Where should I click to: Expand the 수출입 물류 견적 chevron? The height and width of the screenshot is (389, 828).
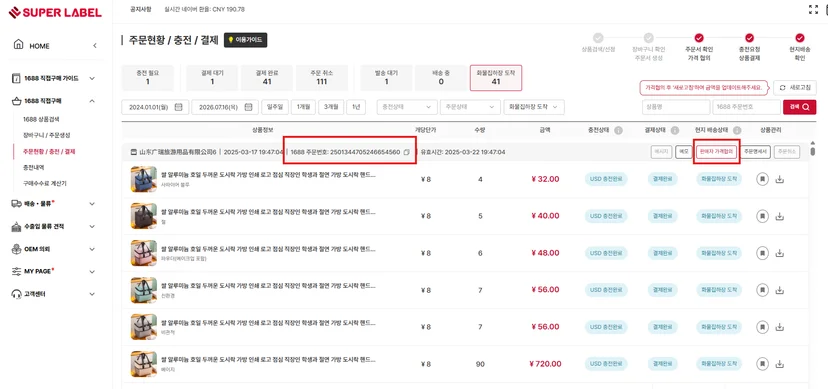pos(92,226)
